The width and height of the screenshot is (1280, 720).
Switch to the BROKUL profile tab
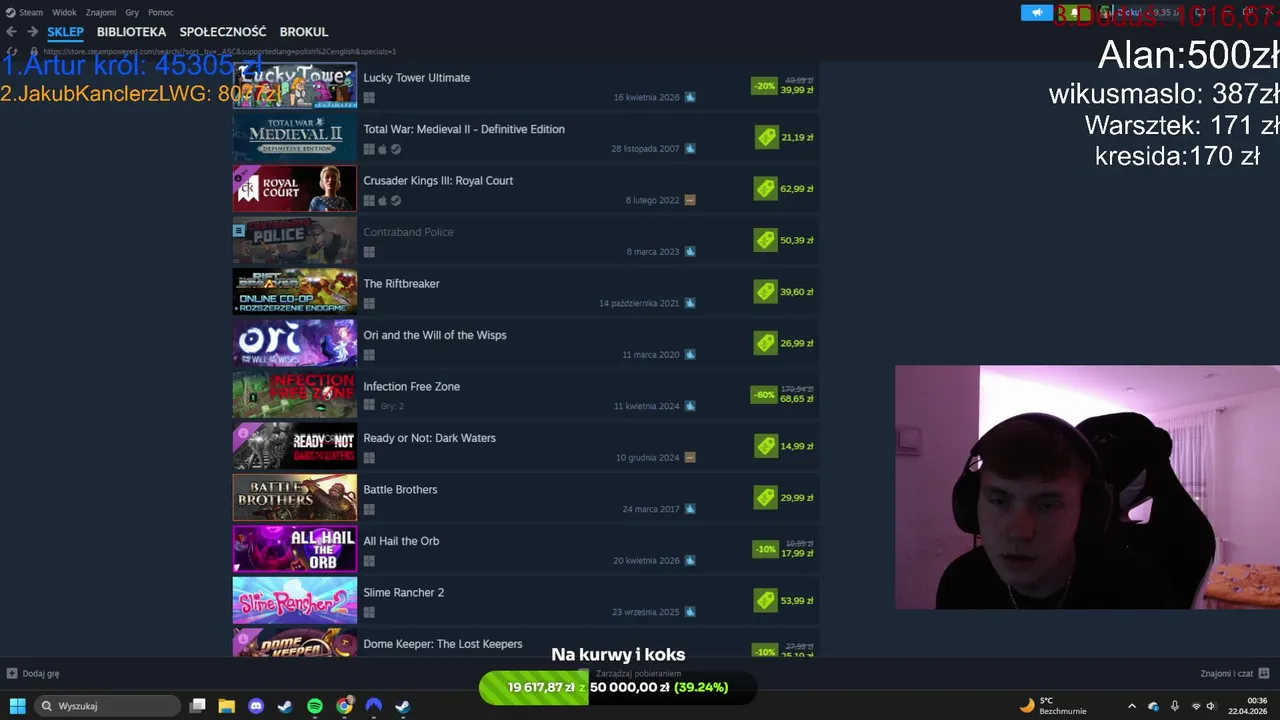(x=304, y=32)
